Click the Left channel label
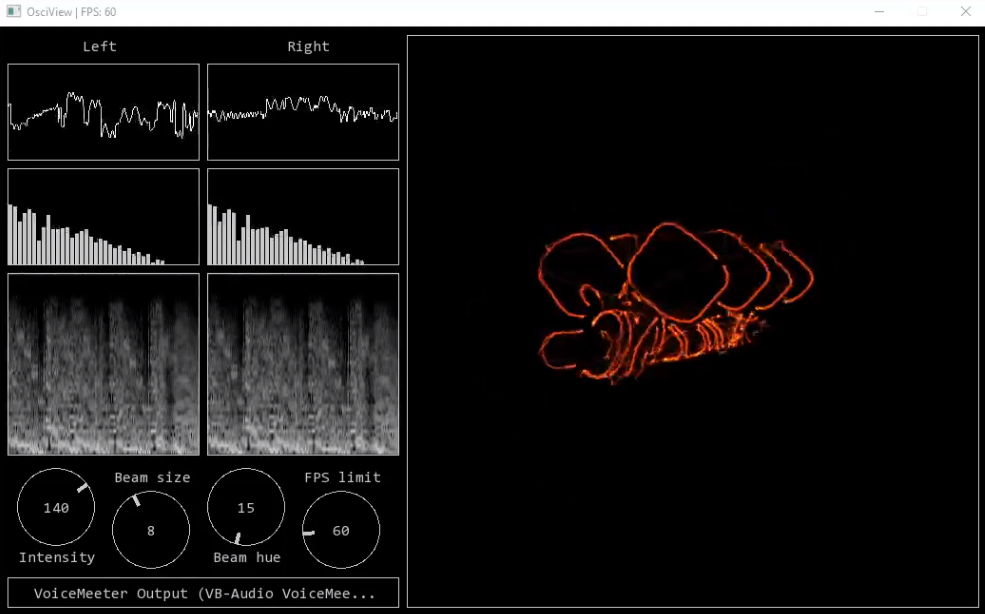 coord(99,47)
